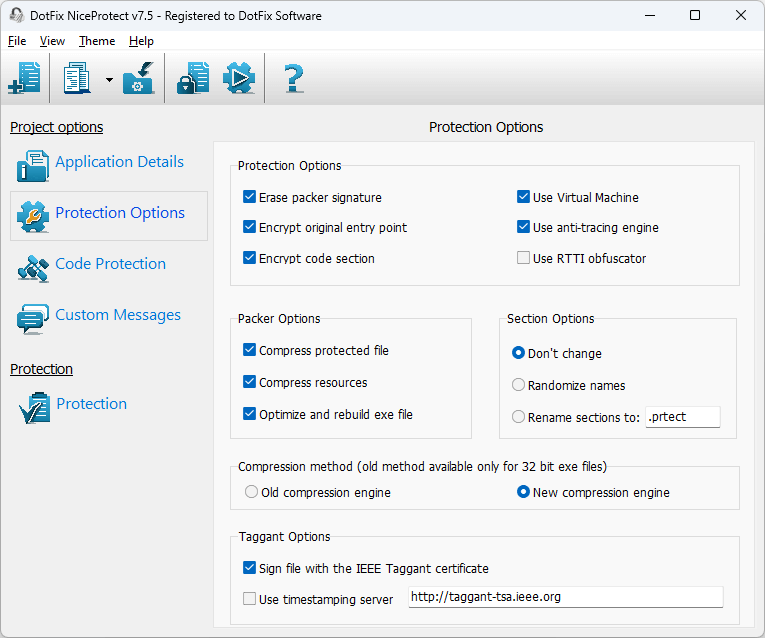Click the Custom Messages chat icon
The width and height of the screenshot is (765, 638).
(33, 319)
